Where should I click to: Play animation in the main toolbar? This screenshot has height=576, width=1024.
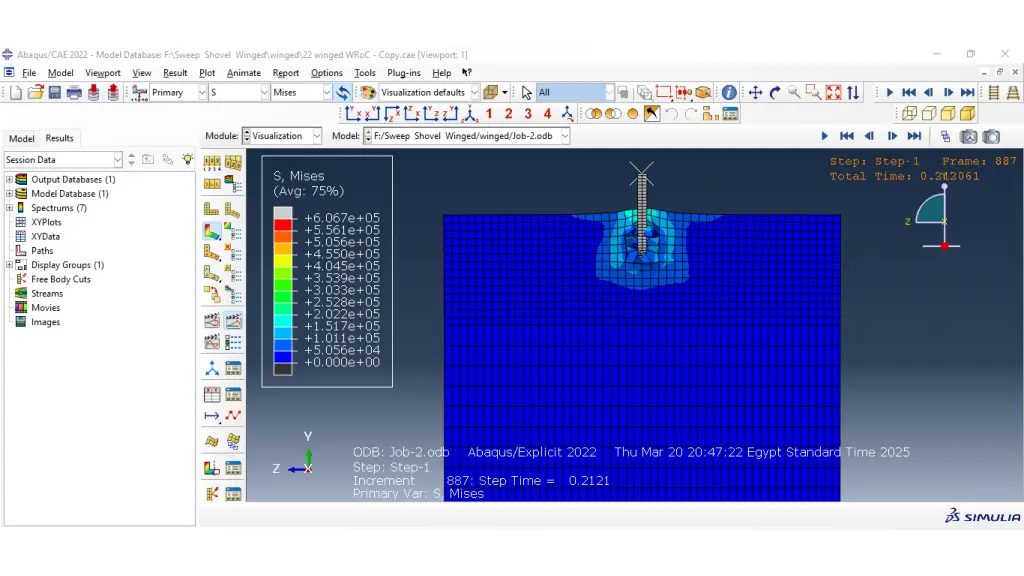tap(889, 93)
